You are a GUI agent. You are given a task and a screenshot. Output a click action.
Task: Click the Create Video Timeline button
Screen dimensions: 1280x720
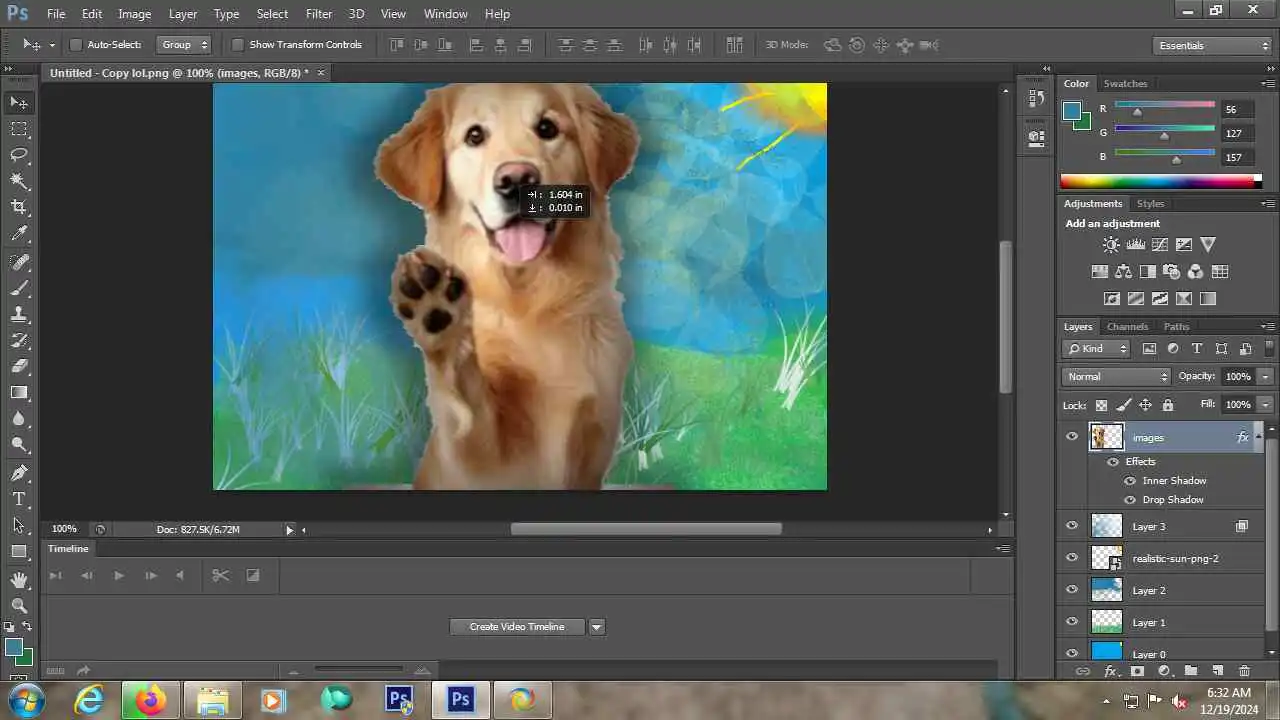point(517,627)
